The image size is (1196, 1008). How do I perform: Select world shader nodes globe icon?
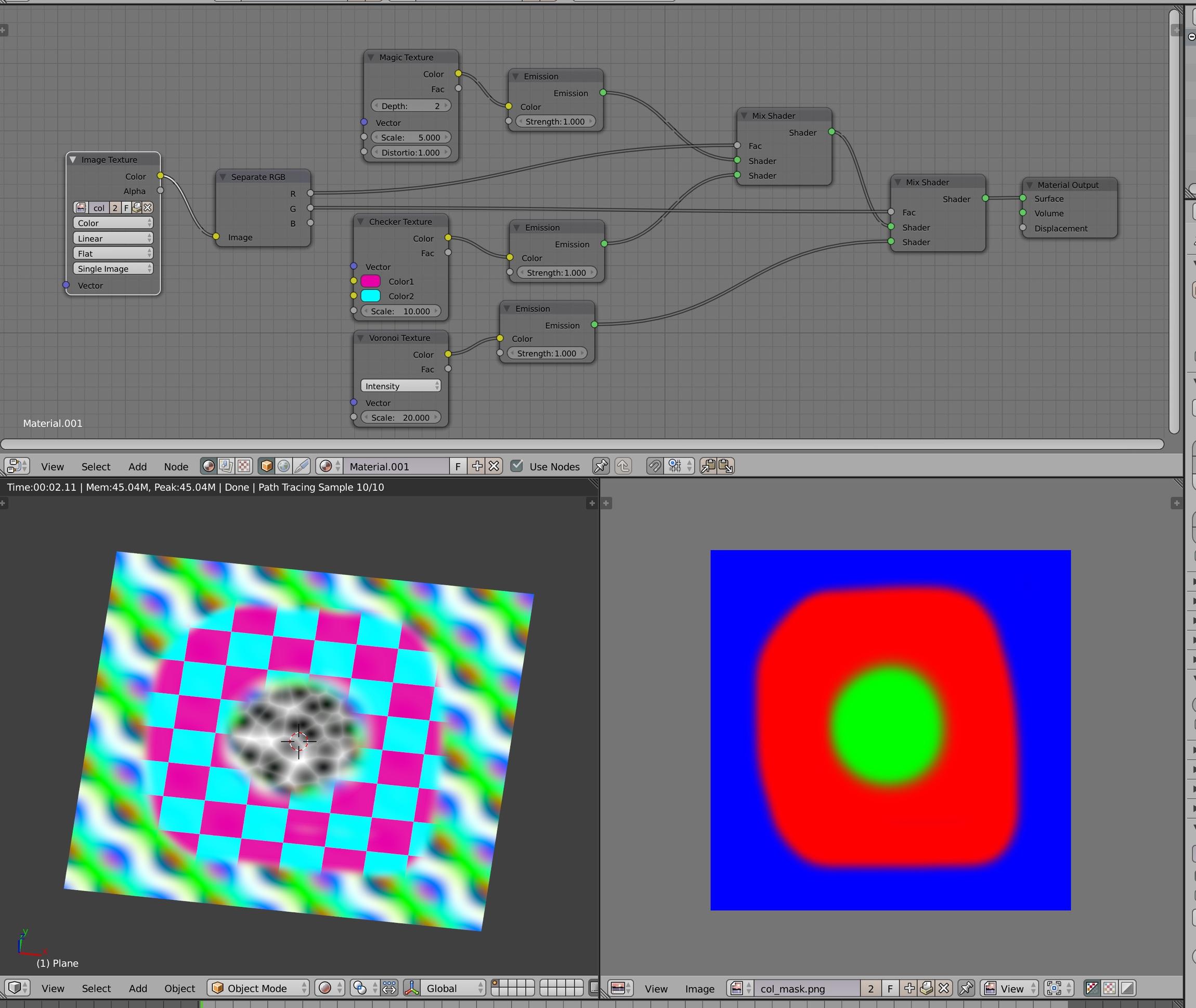coord(284,466)
